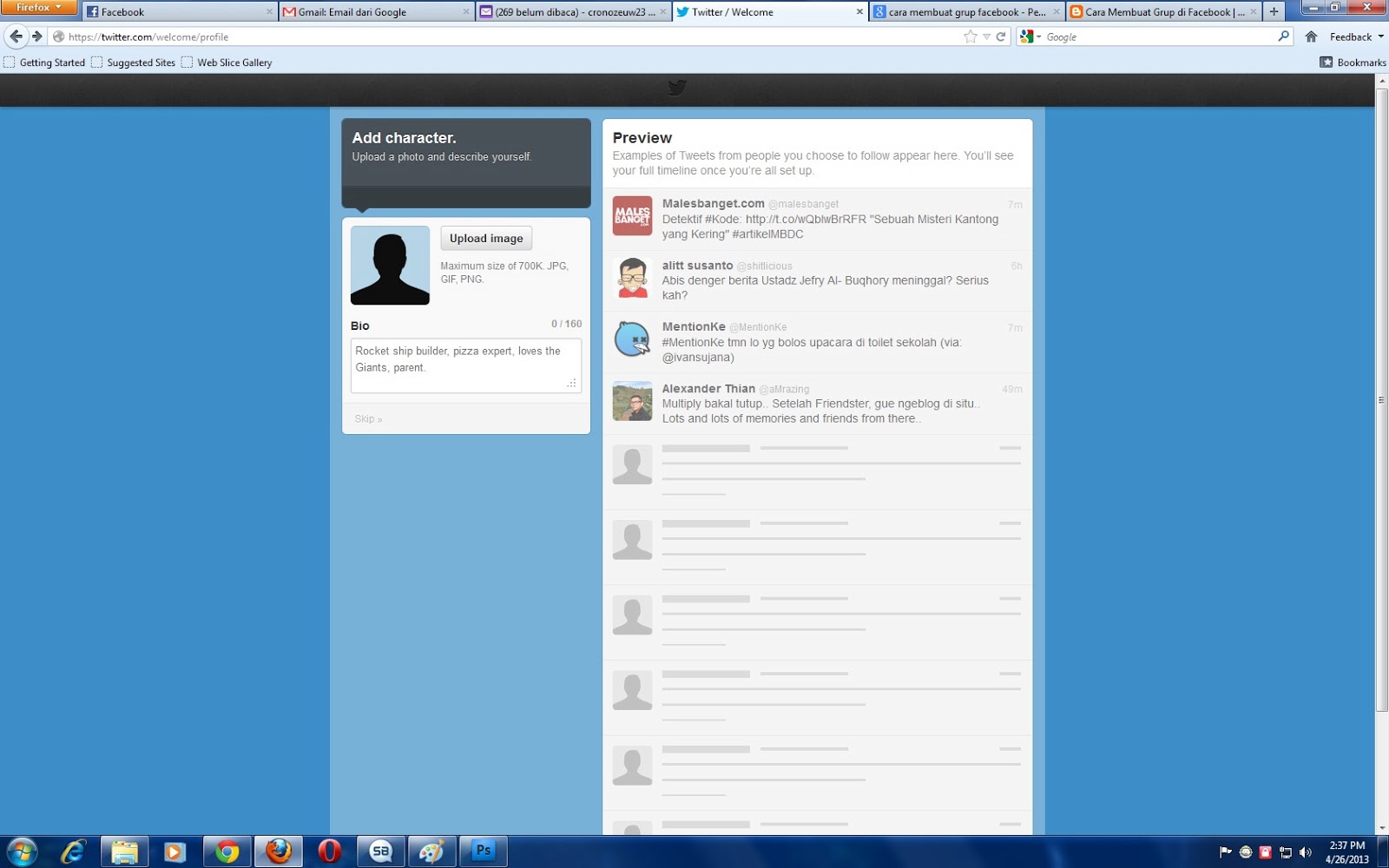
Task: Click the search magnifier icon
Action: (1284, 36)
